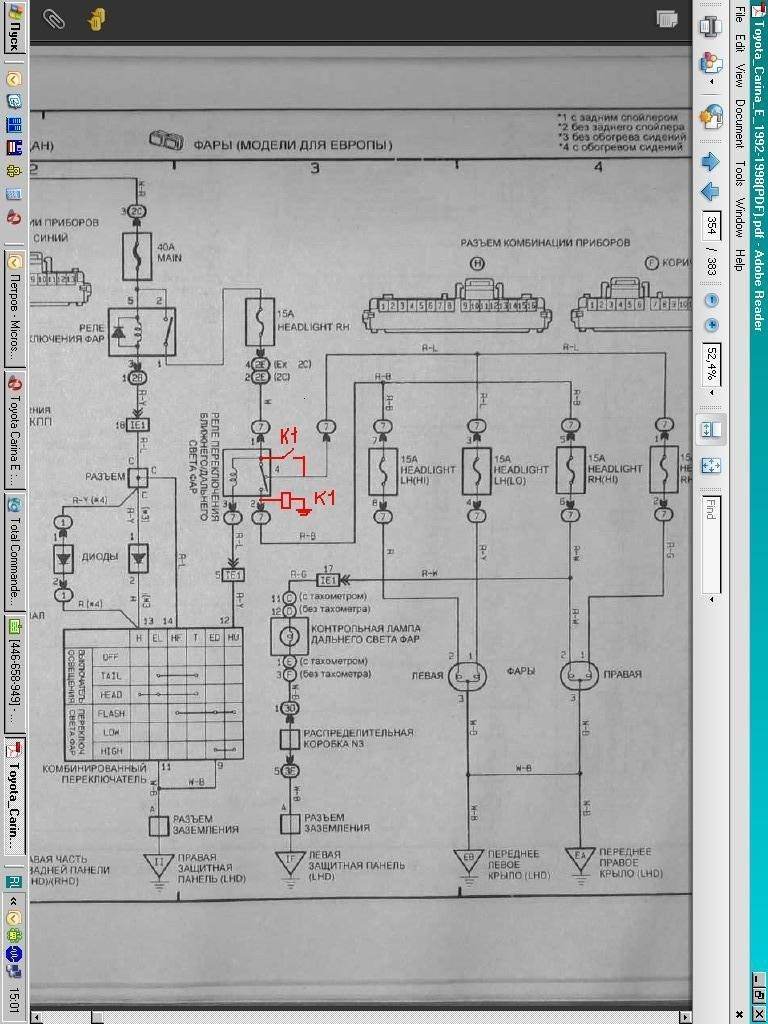
Task: Click the Print icon in the toolbar
Action: 711,27
